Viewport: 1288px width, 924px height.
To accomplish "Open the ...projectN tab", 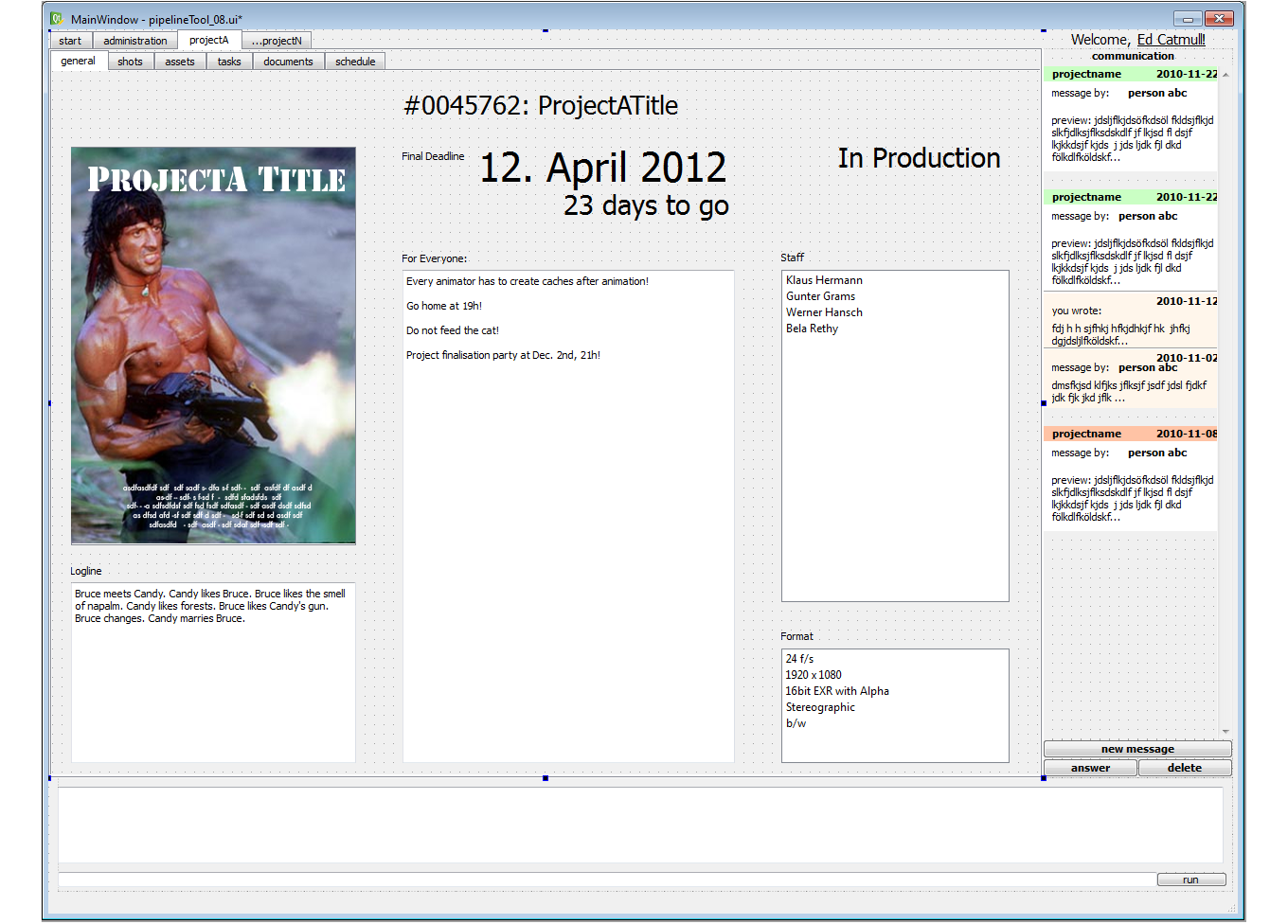I will pos(277,41).
